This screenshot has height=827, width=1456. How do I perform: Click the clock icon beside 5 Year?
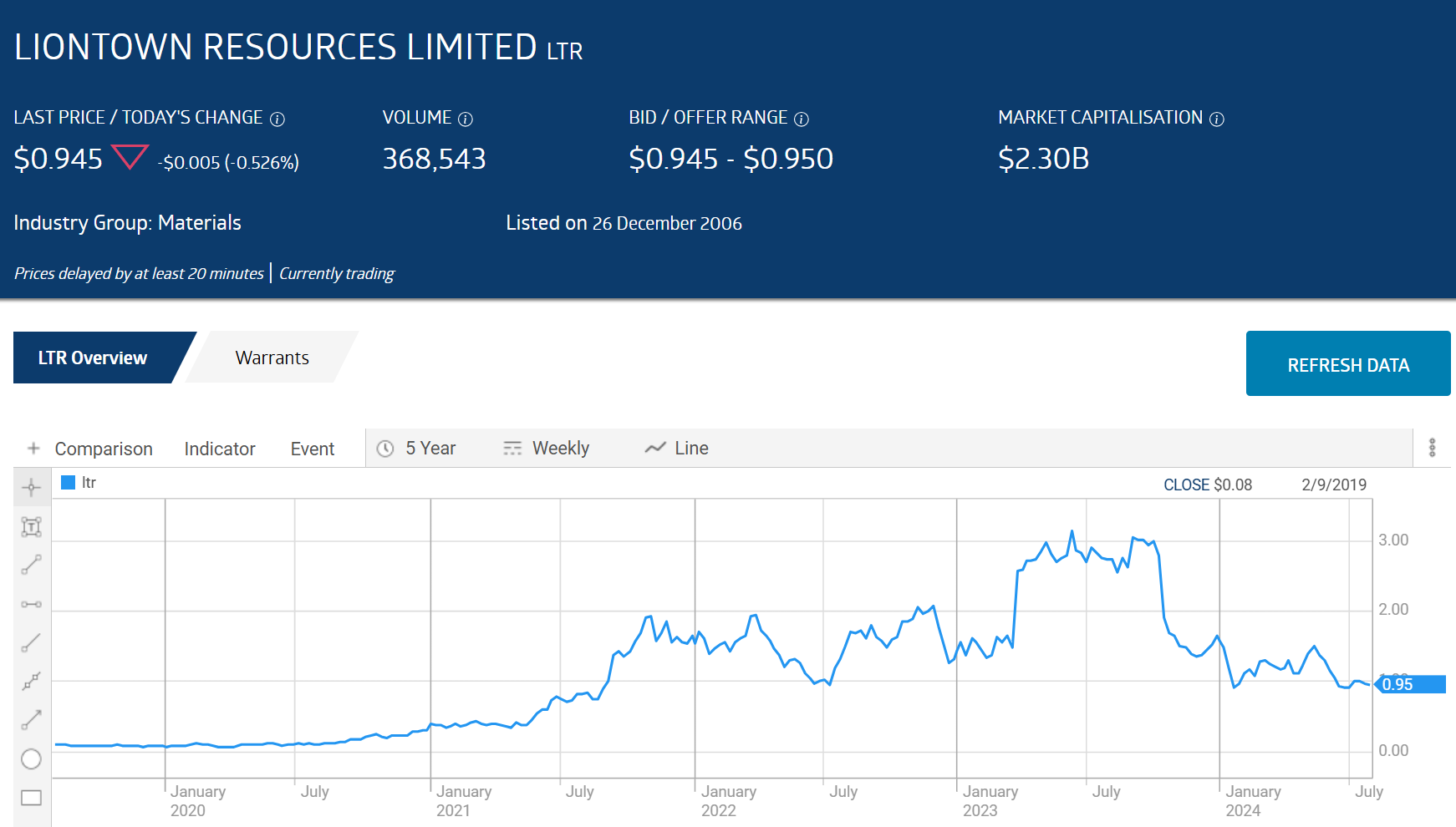pyautogui.click(x=385, y=449)
